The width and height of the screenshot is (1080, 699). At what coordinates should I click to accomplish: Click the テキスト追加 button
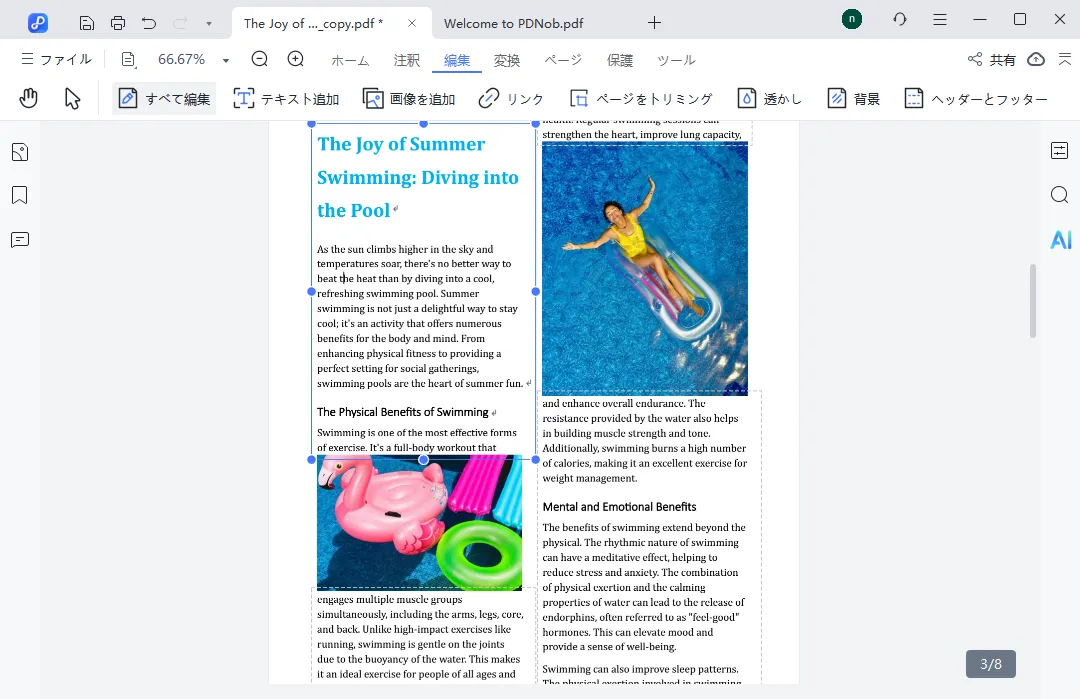[286, 98]
